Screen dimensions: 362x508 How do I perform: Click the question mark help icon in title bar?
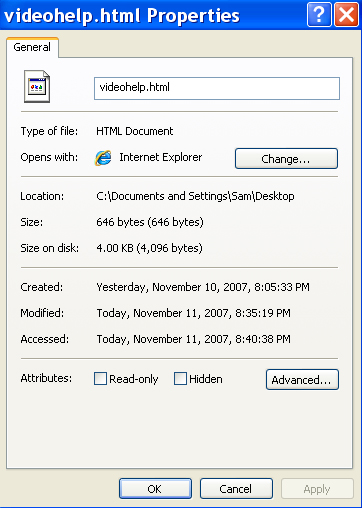(319, 14)
